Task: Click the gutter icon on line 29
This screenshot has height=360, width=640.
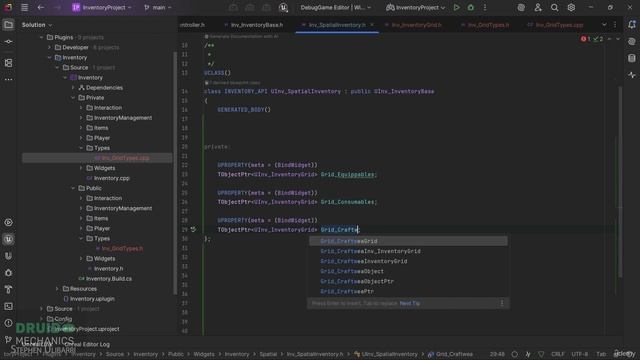Action: (x=193, y=229)
